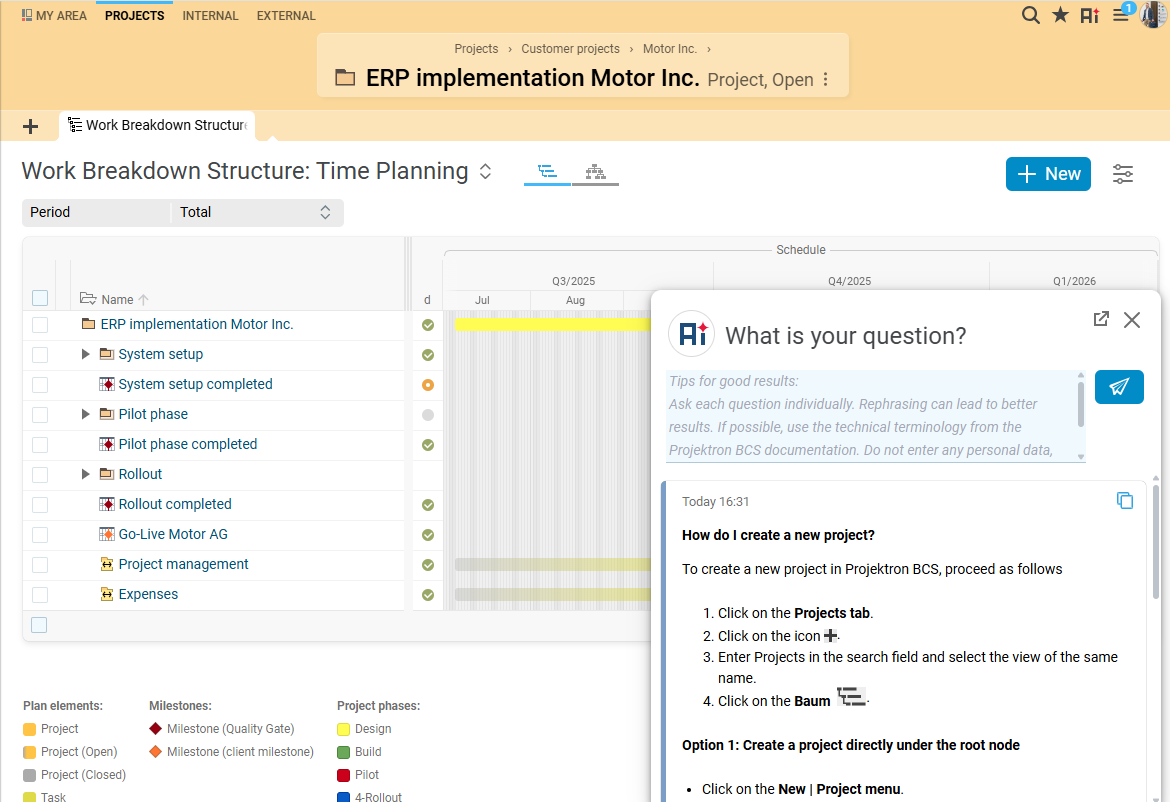Send the question with paper plane button
The image size is (1170, 802).
click(1119, 387)
